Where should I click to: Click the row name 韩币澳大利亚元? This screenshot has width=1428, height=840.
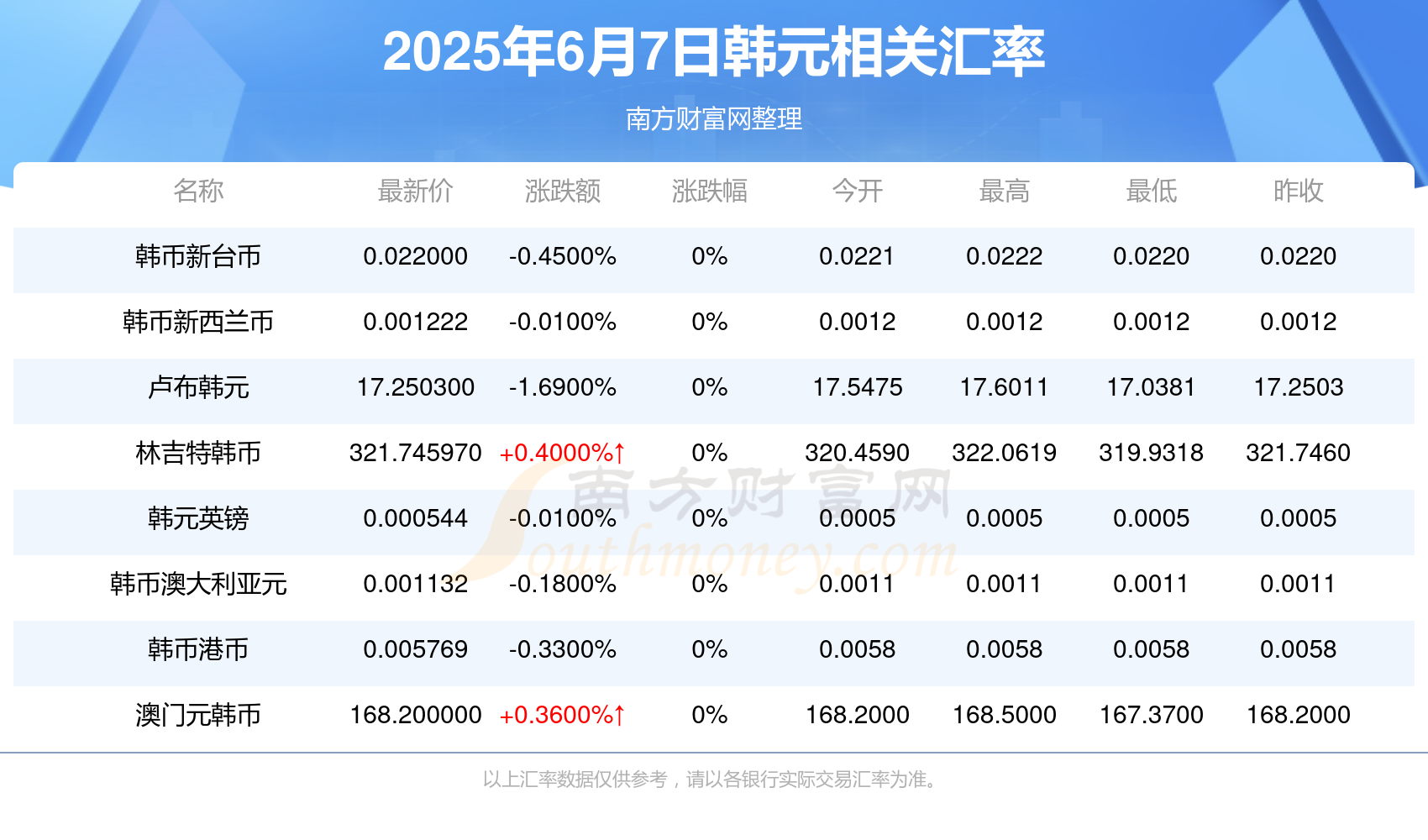[x=198, y=584]
